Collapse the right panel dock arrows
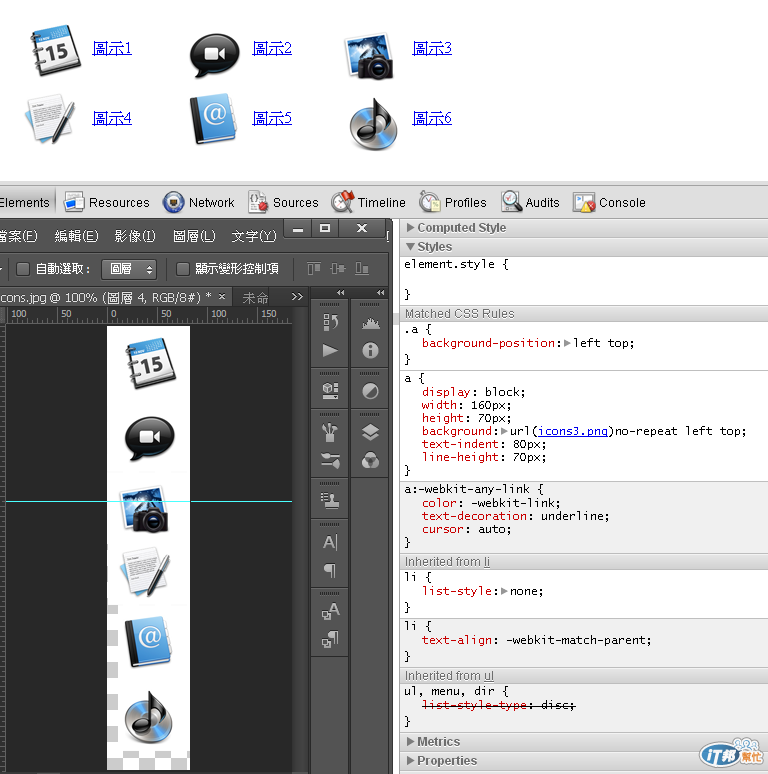Image resolution: width=768 pixels, height=774 pixels. click(x=381, y=292)
